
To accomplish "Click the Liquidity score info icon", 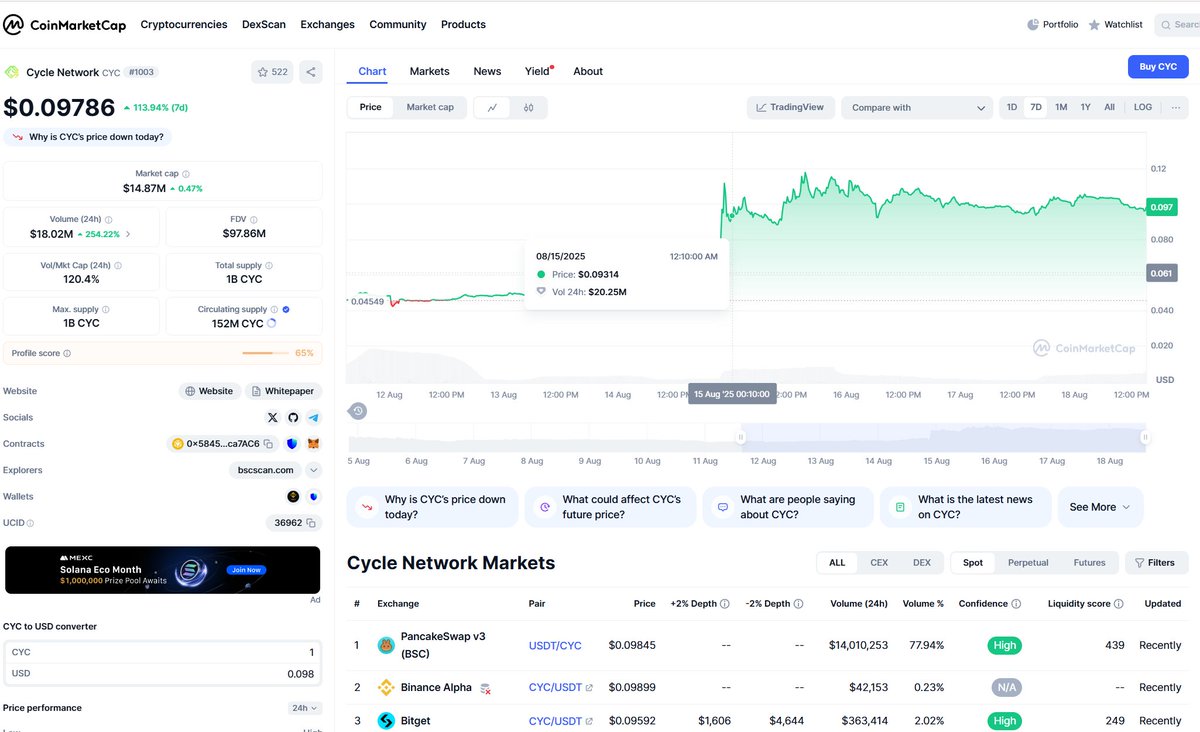I will [x=1119, y=604].
